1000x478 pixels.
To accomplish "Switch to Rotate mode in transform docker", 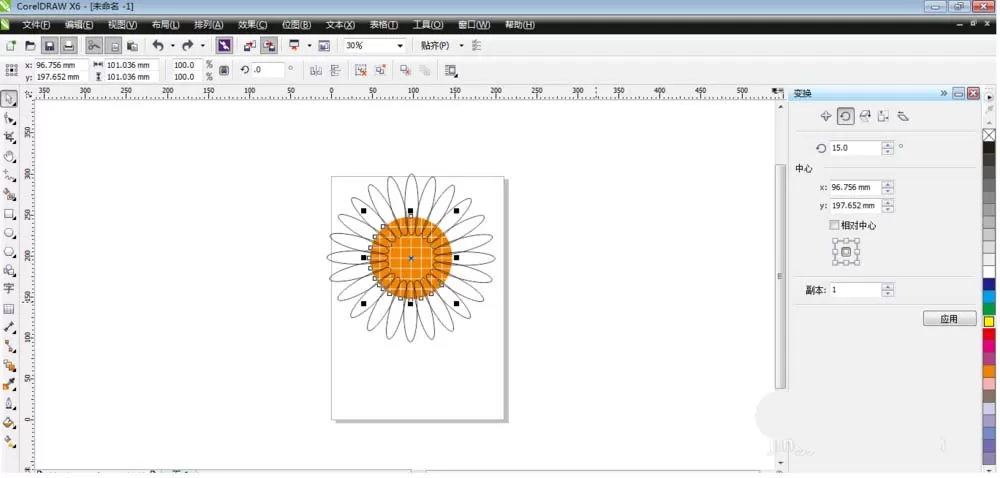I will (x=845, y=116).
